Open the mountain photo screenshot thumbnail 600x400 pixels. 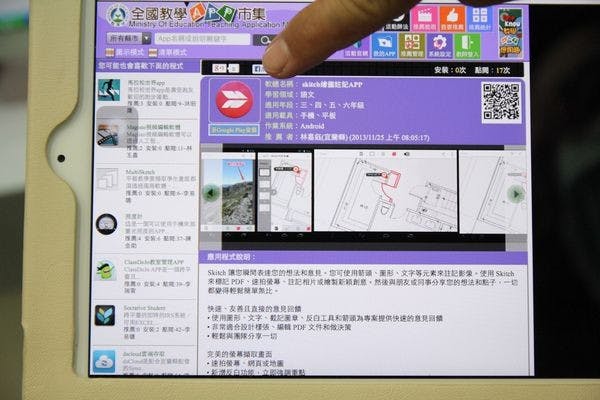point(228,191)
